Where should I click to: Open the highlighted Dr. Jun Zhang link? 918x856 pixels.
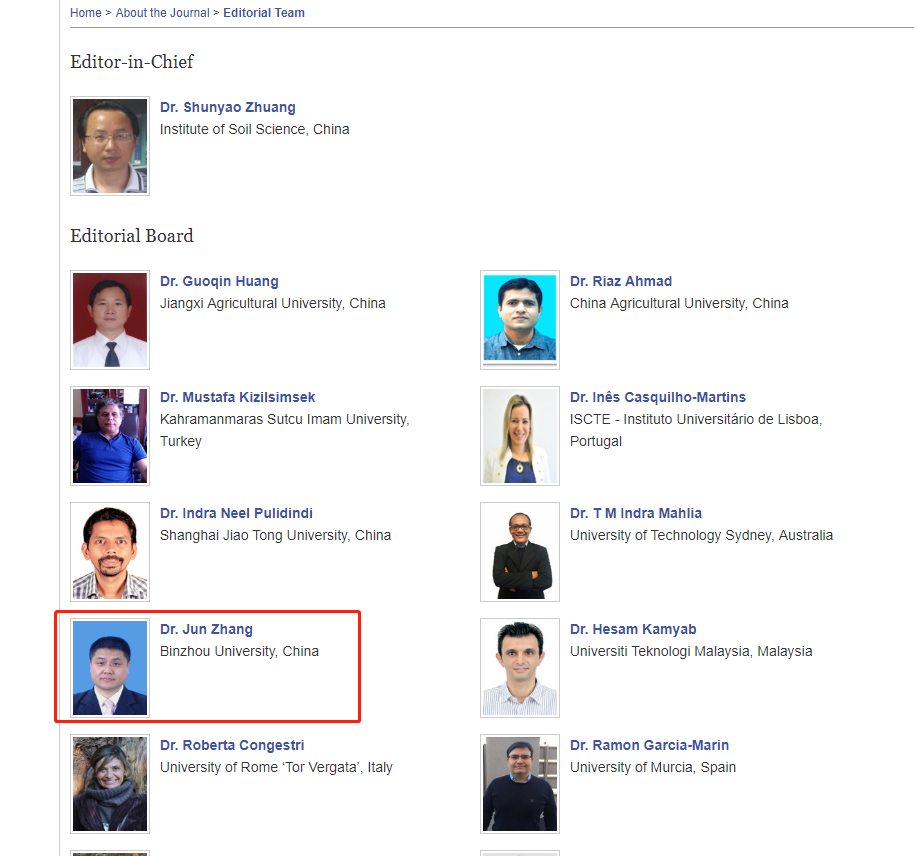click(x=206, y=629)
